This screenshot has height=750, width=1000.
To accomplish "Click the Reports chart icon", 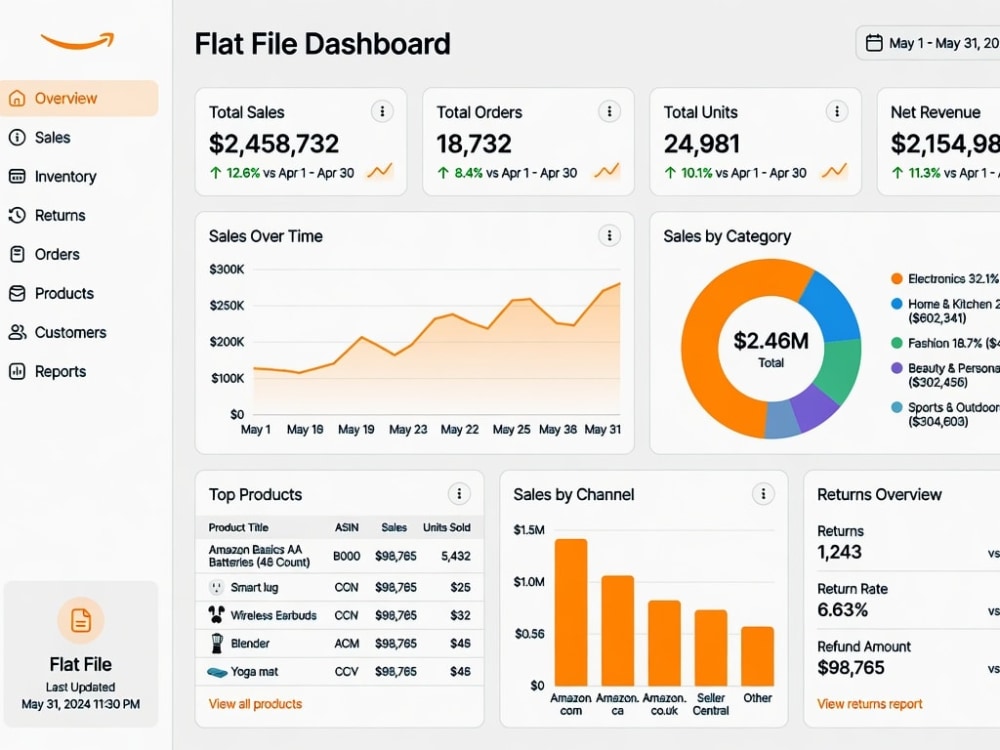I will (17, 371).
